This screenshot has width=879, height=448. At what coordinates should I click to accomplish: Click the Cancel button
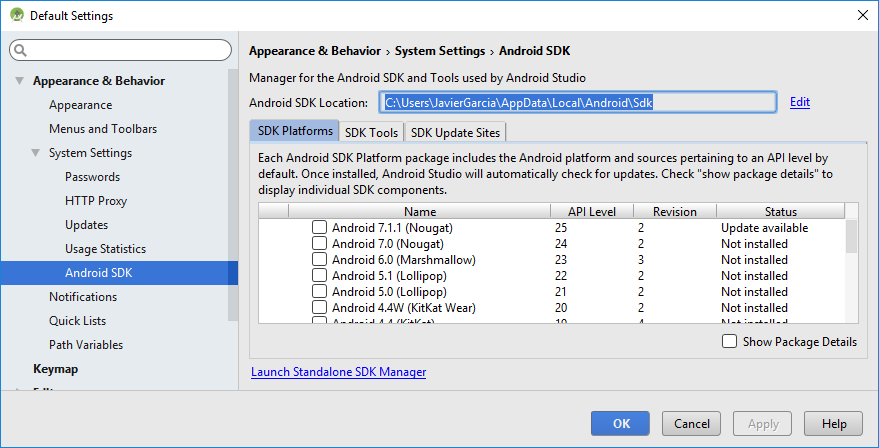click(691, 423)
